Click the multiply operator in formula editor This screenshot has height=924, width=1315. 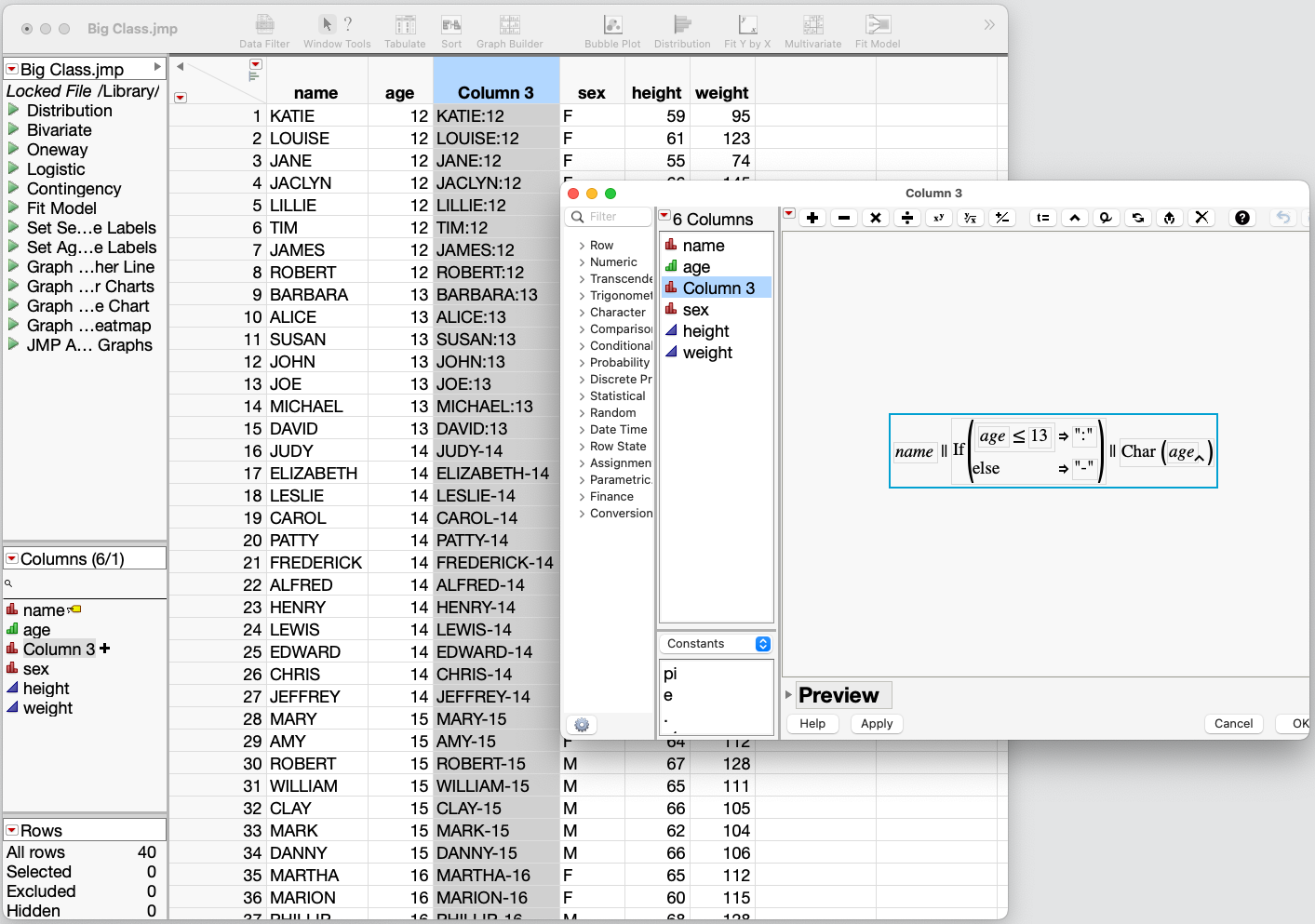coord(875,218)
